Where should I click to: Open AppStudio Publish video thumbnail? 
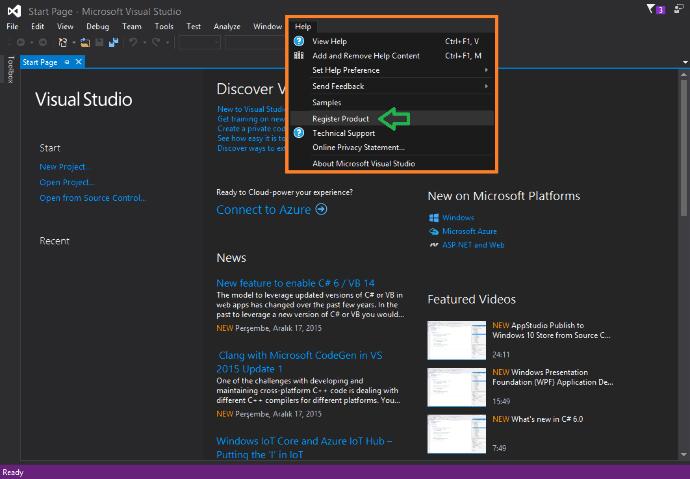[456, 340]
